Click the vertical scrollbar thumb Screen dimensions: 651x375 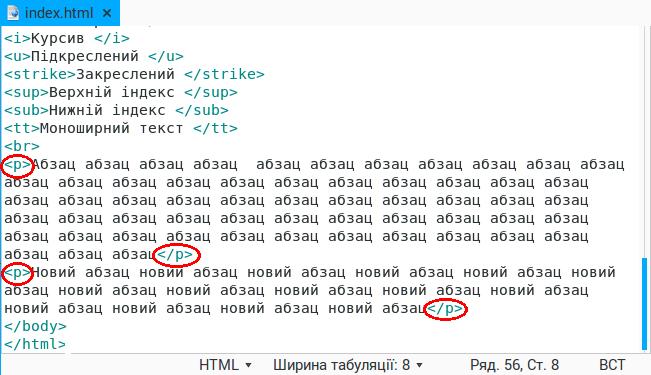(644, 304)
